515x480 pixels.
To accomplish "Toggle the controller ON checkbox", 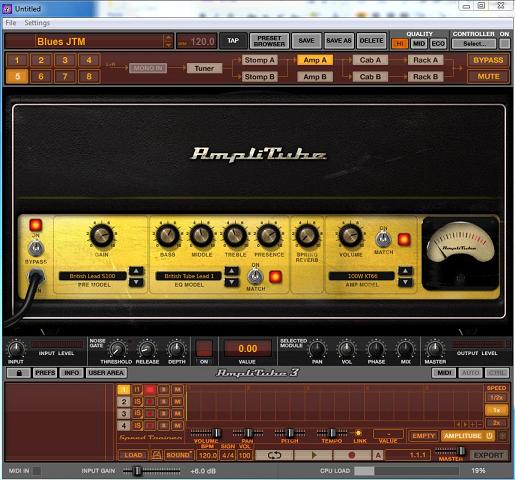I will coord(505,44).
